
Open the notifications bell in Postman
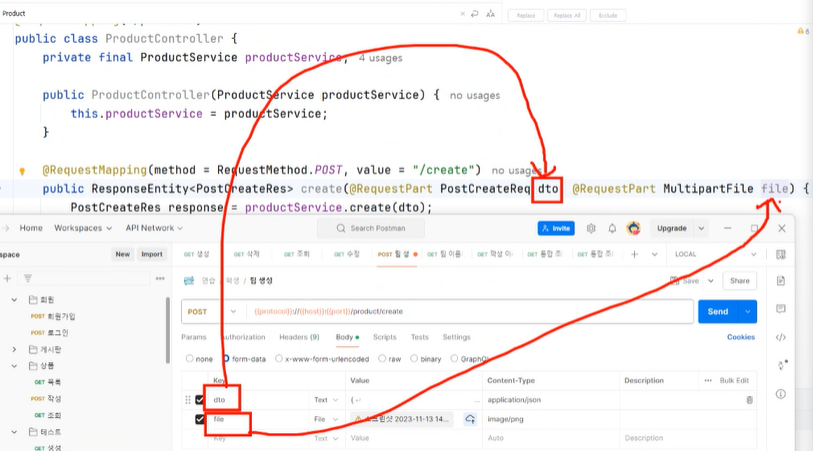[x=612, y=228]
